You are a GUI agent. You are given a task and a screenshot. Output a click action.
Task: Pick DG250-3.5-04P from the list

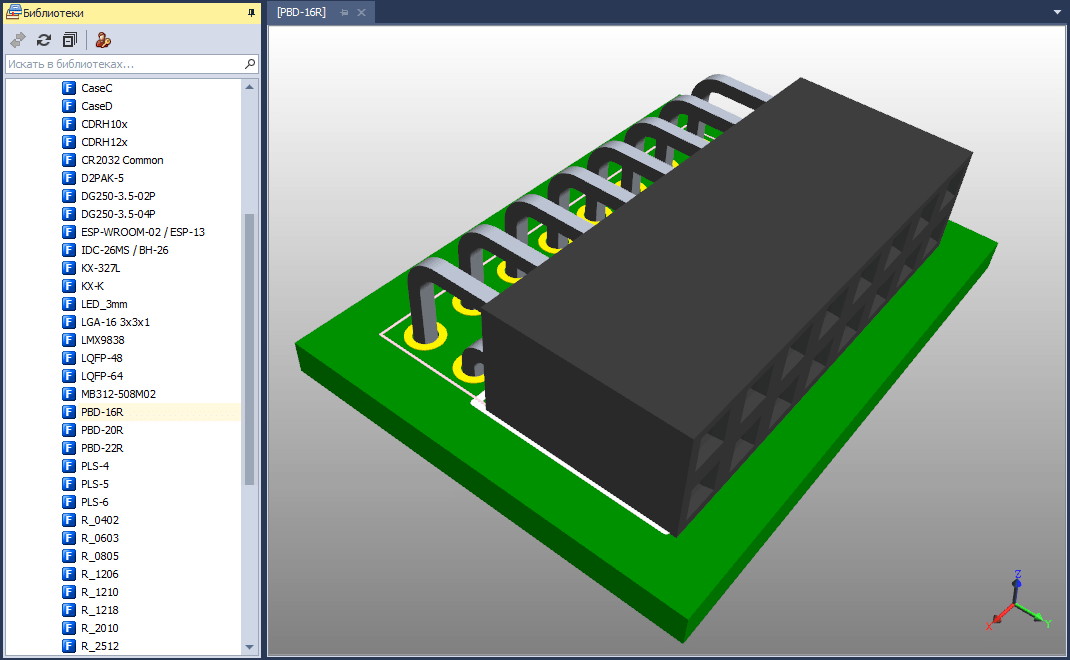118,214
